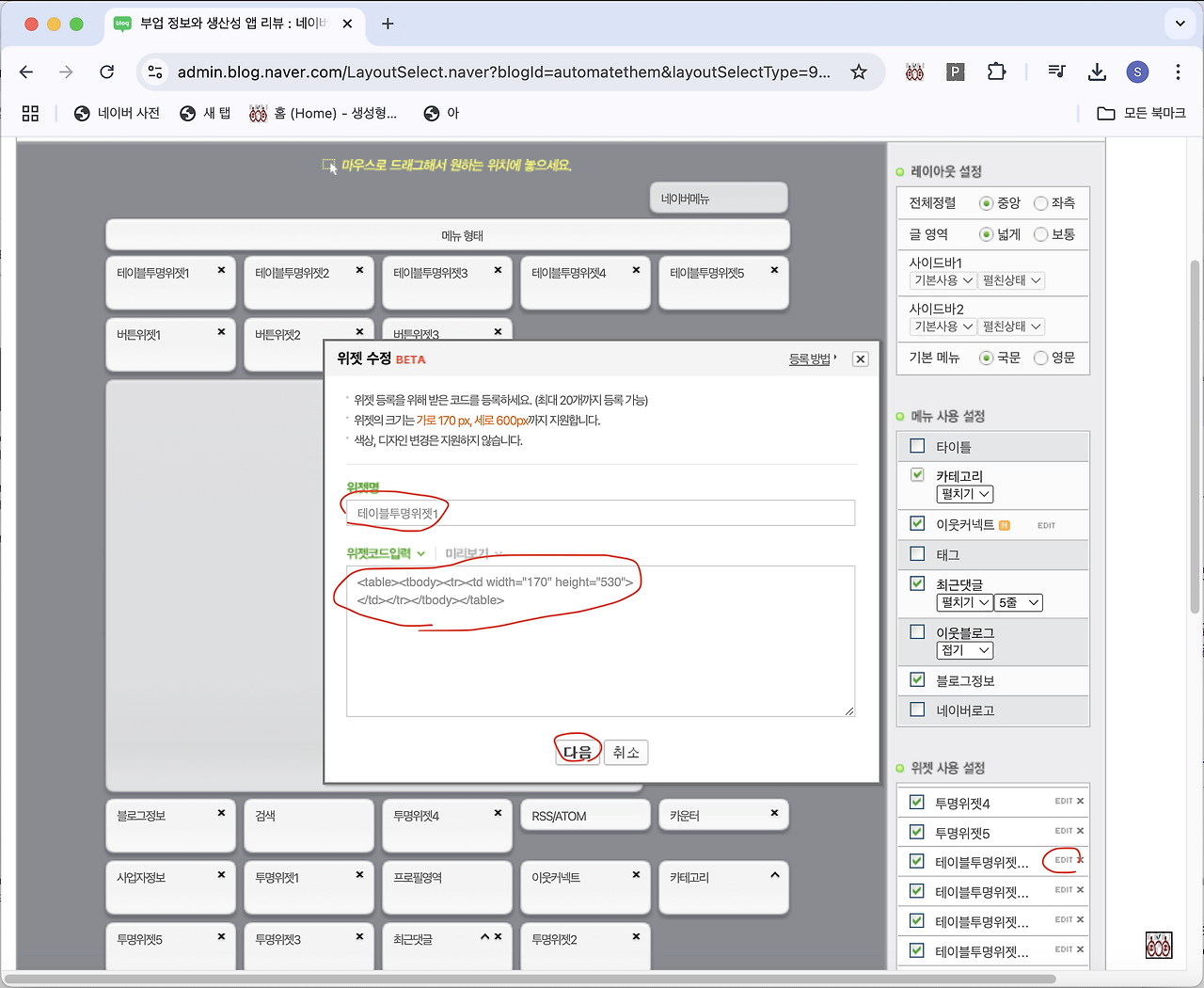
Task: Open browser downloads icon
Action: pyautogui.click(x=1097, y=72)
